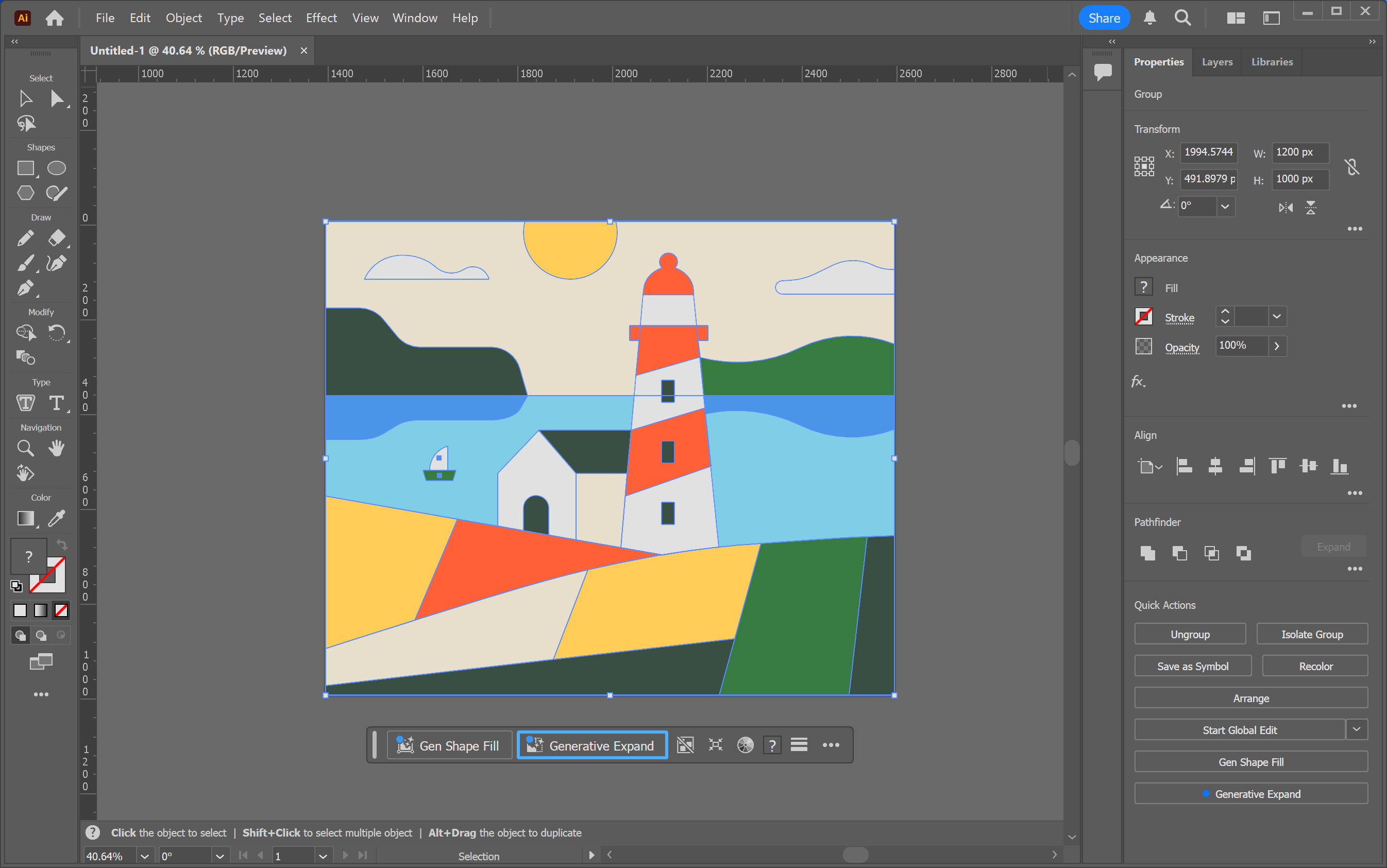Click the Ungroup quick action
1387x868 pixels.
pos(1190,634)
